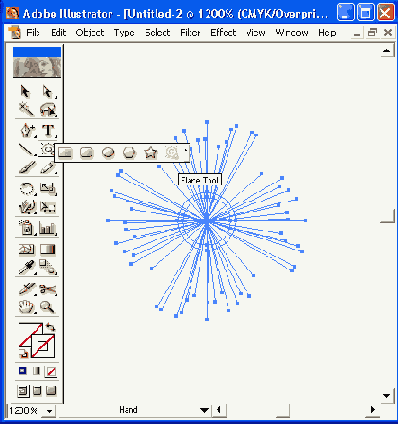Click the Fill color box

[30, 334]
